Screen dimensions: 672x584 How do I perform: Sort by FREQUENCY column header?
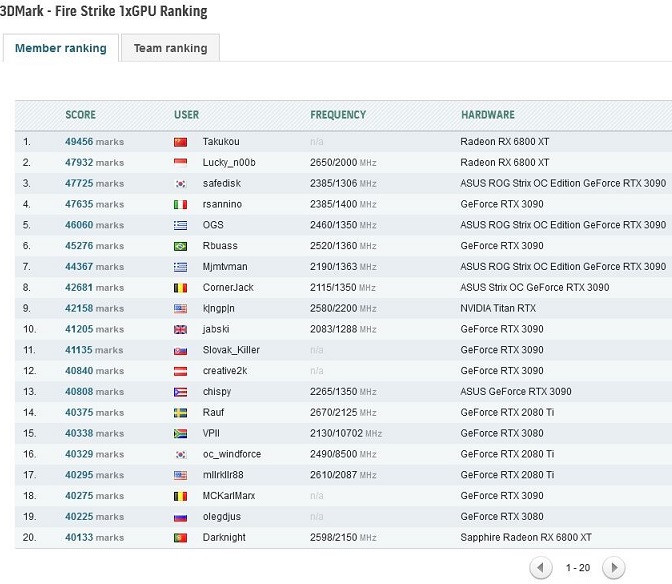point(338,115)
